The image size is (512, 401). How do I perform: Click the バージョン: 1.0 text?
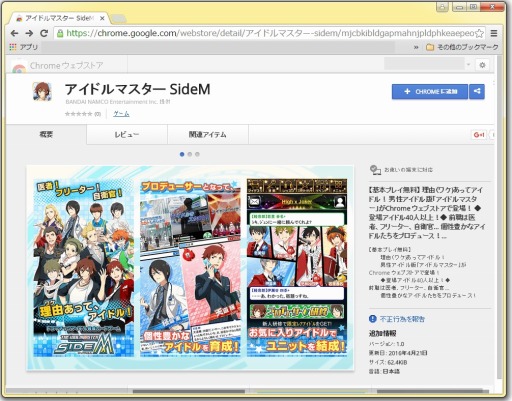(x=386, y=344)
